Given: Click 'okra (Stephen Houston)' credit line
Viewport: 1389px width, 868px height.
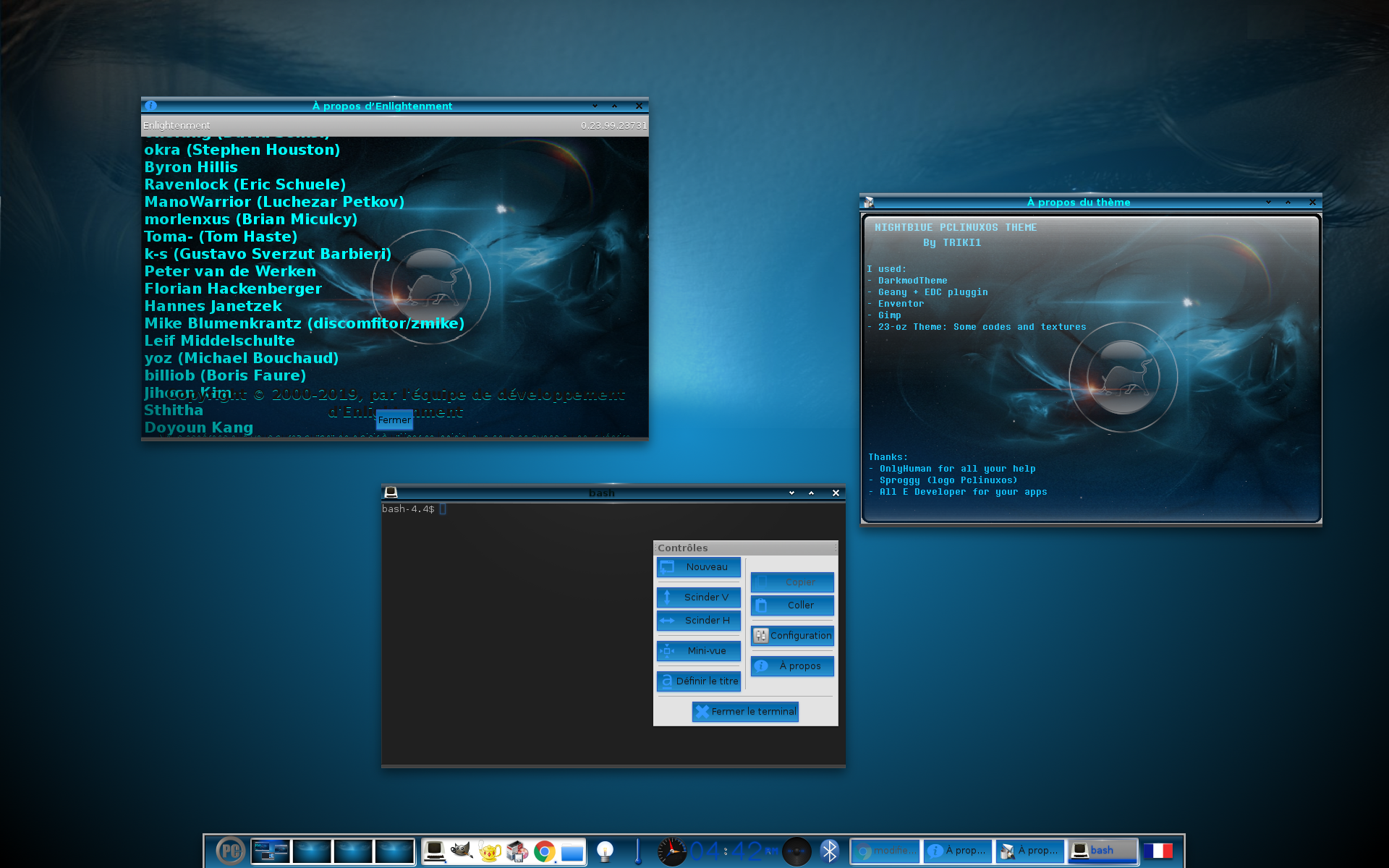Looking at the screenshot, I should tap(242, 150).
